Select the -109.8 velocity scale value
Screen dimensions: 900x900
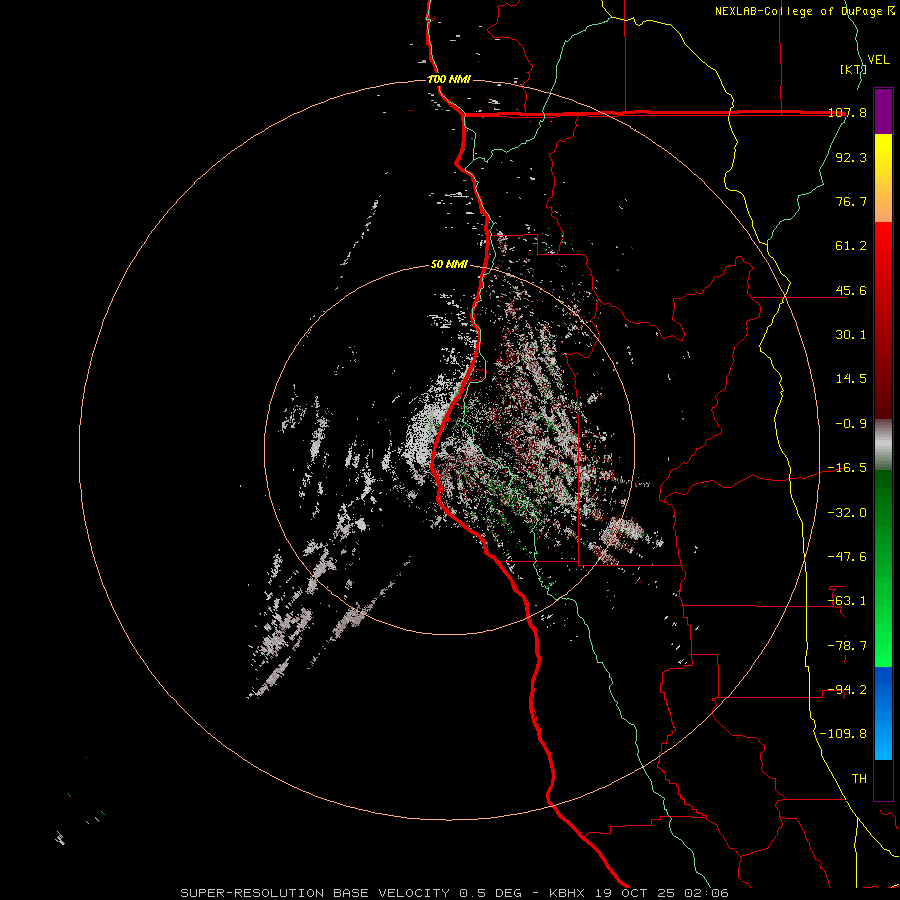[x=844, y=734]
